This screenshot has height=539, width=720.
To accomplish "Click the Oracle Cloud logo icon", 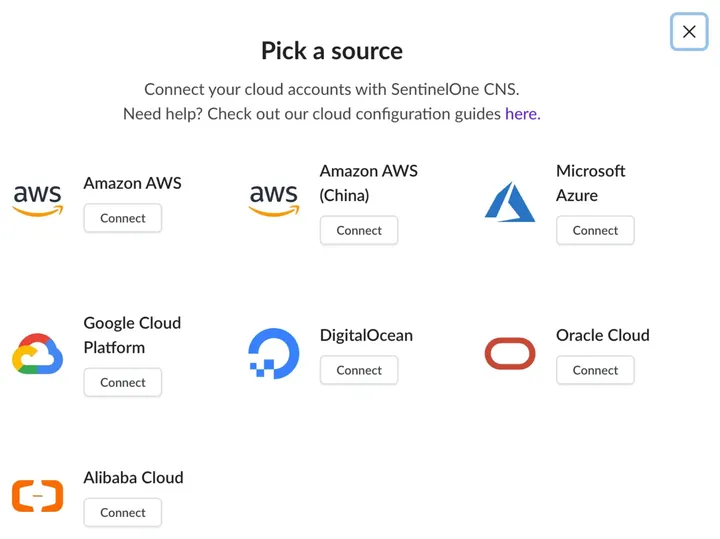I will (x=510, y=353).
